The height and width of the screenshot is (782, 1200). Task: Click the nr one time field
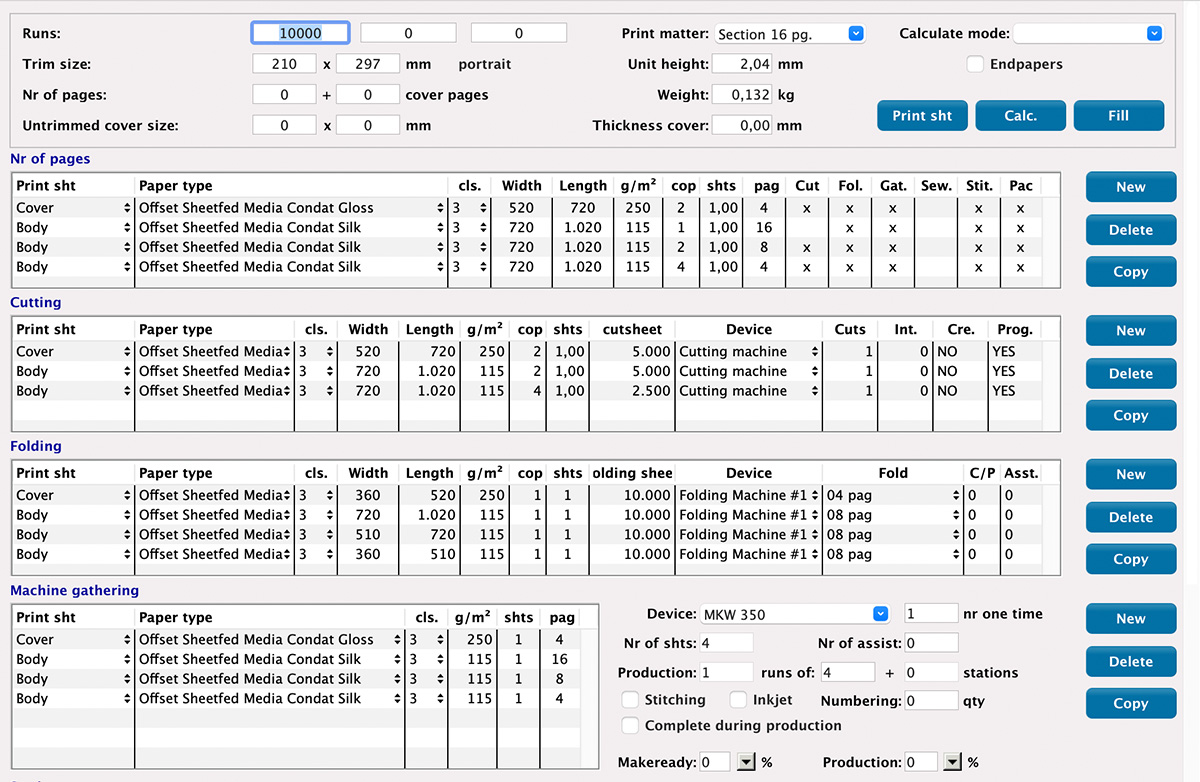(x=931, y=614)
